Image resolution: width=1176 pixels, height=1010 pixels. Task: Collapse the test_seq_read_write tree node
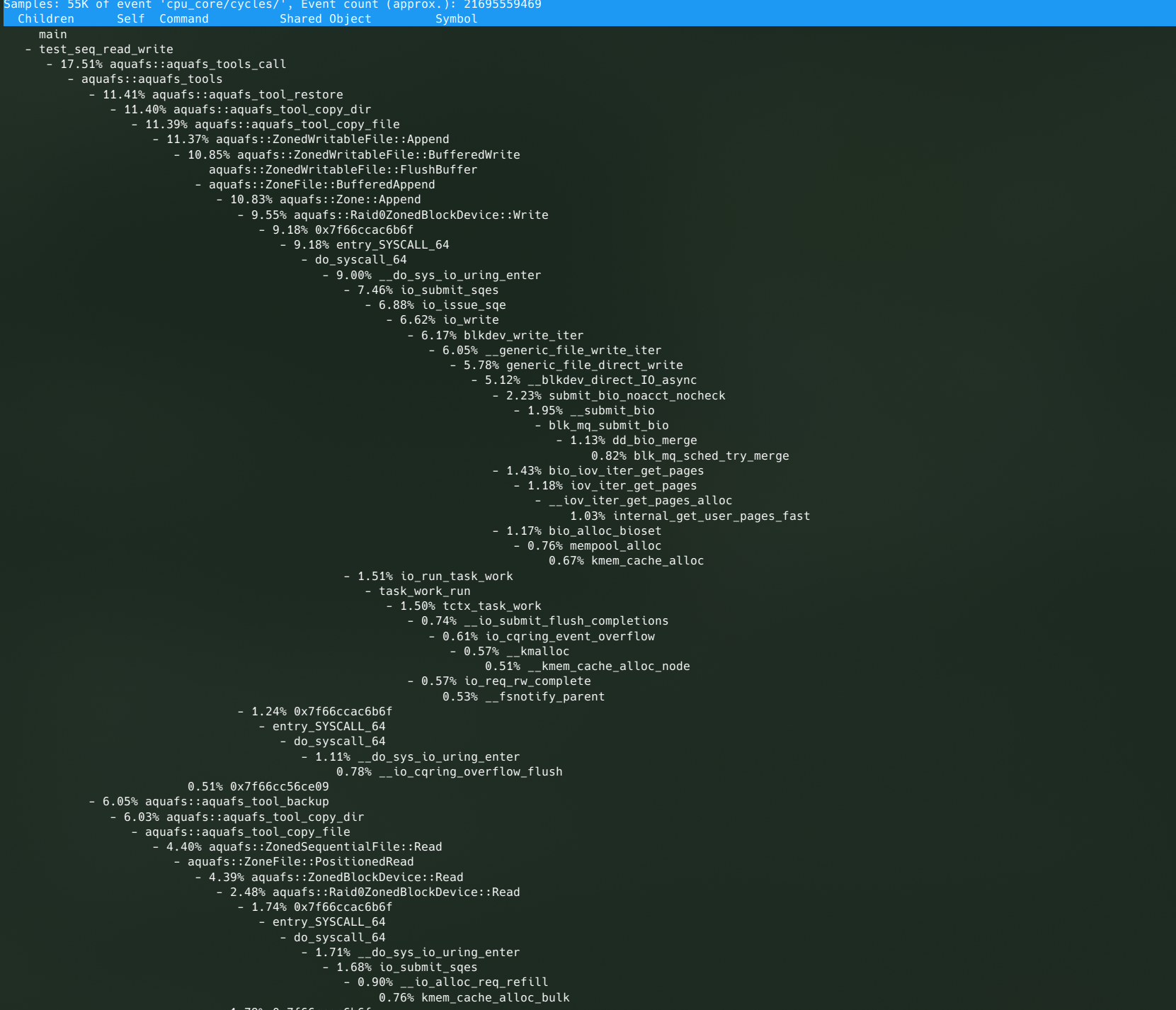coord(28,50)
